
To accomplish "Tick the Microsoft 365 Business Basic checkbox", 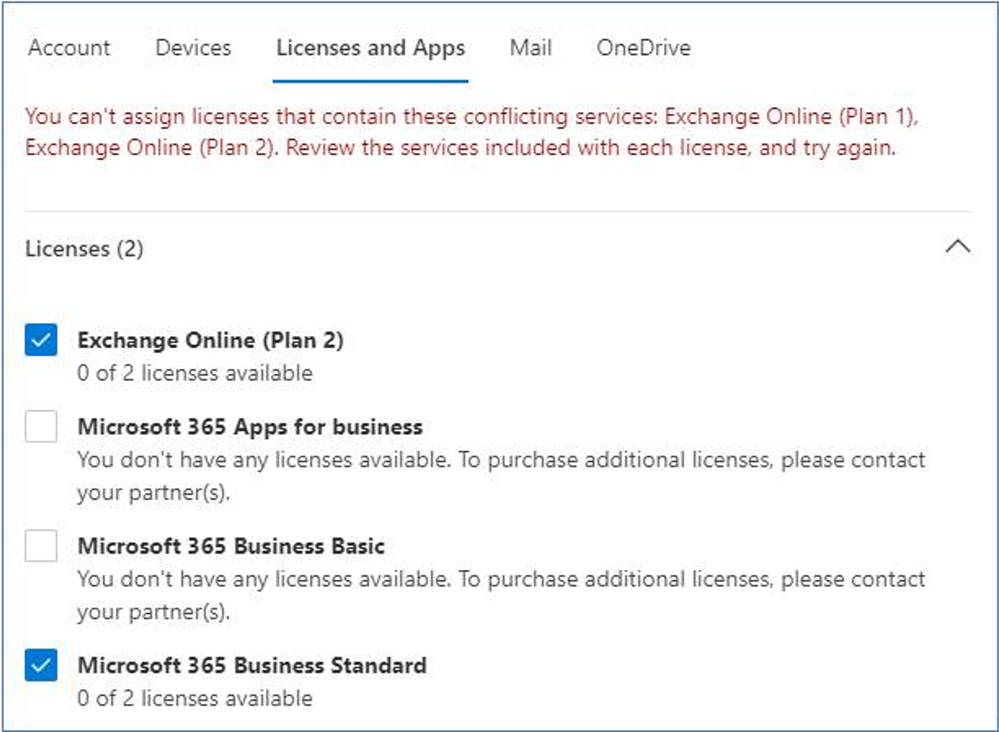I will pos(41,545).
